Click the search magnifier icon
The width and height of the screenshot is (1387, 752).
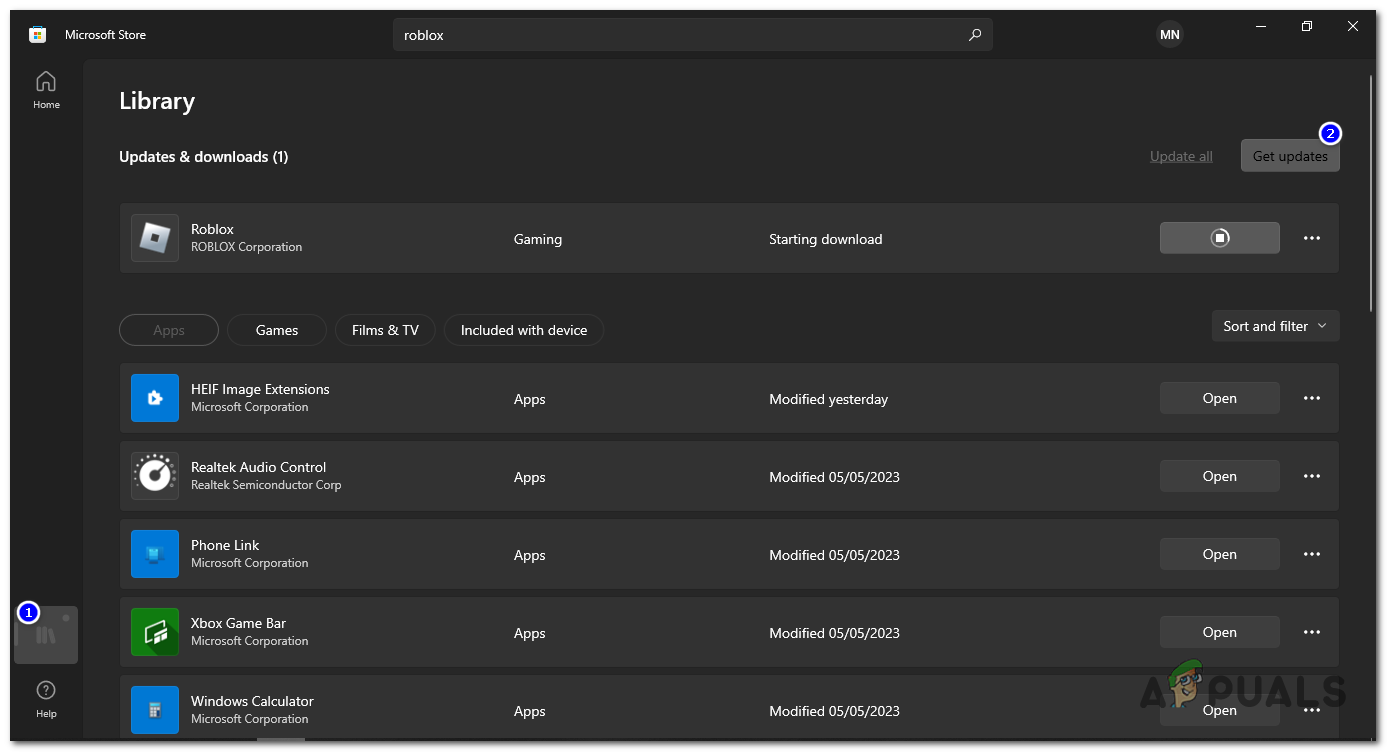tap(974, 34)
